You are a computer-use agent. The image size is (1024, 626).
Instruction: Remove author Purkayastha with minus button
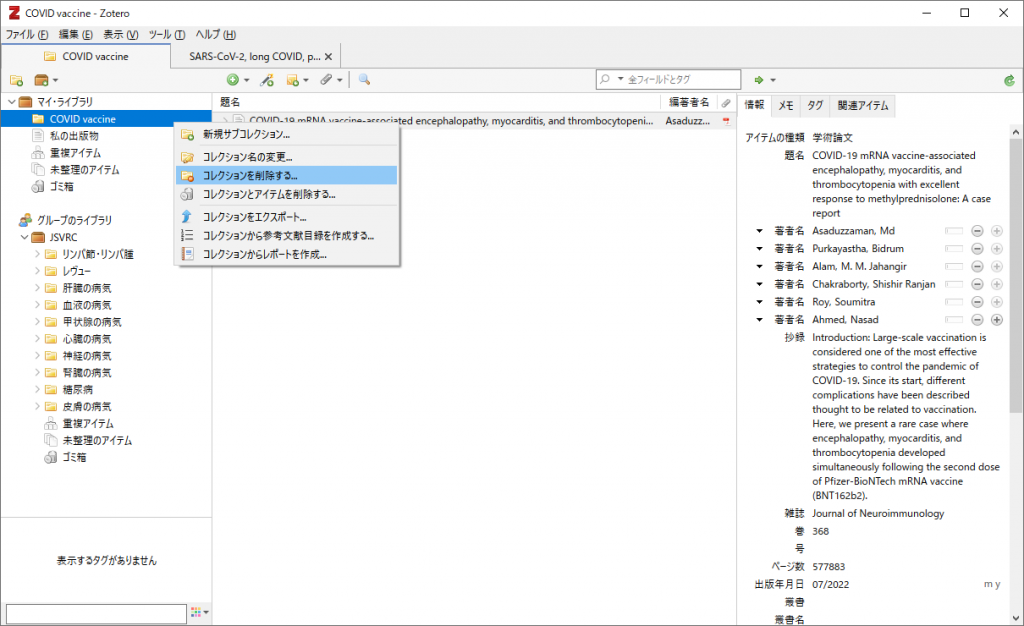click(x=977, y=249)
